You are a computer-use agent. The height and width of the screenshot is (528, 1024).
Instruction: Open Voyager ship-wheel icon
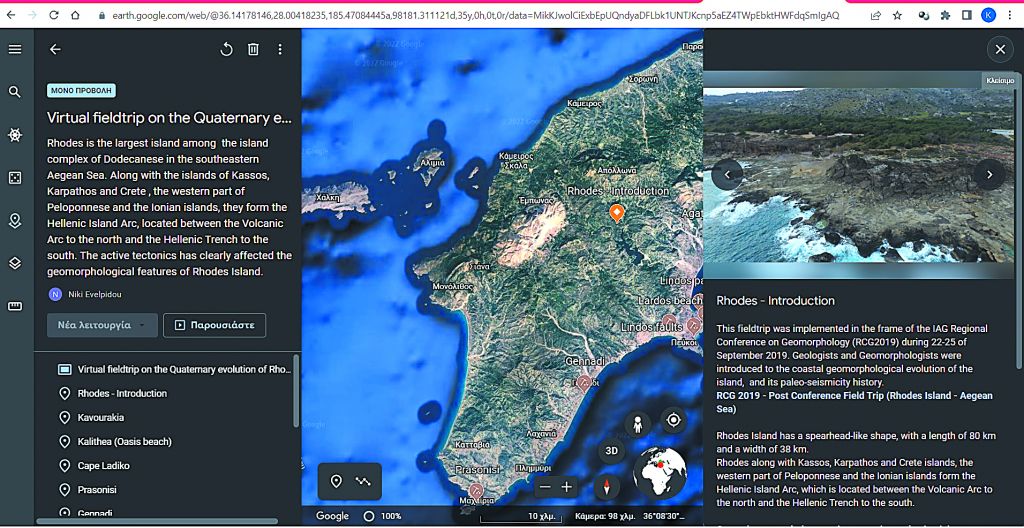tap(14, 135)
